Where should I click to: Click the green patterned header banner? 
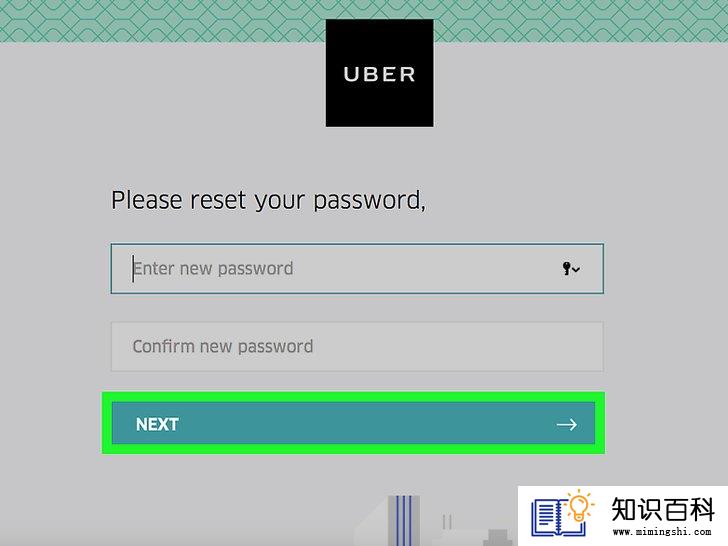click(x=364, y=21)
